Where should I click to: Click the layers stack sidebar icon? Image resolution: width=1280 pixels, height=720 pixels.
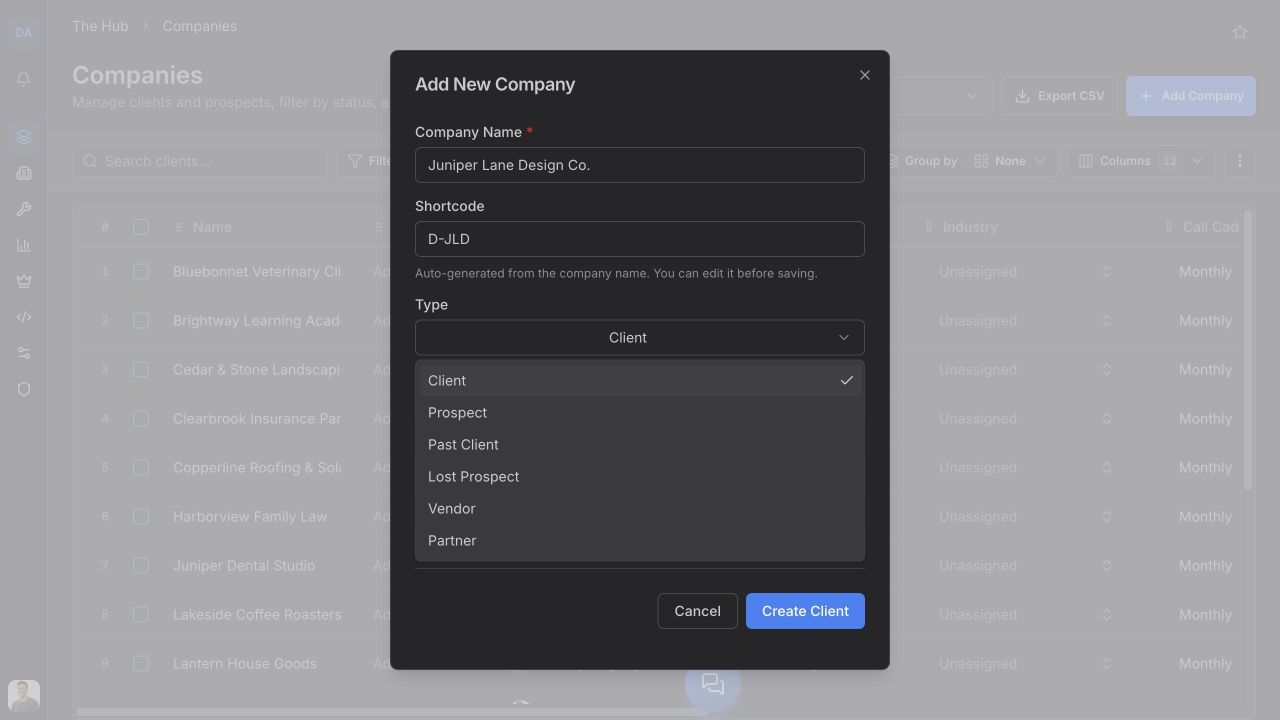click(x=24, y=137)
